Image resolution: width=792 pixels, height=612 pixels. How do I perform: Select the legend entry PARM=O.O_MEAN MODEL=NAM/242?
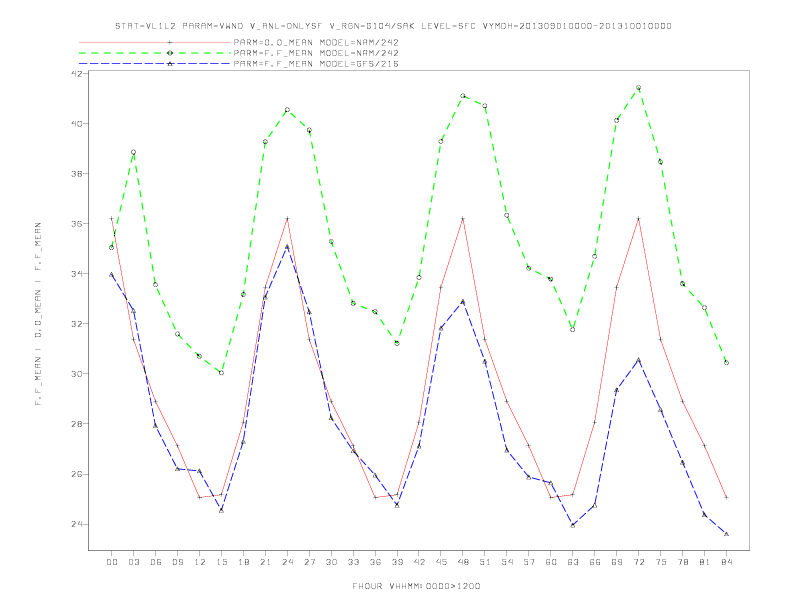point(316,42)
